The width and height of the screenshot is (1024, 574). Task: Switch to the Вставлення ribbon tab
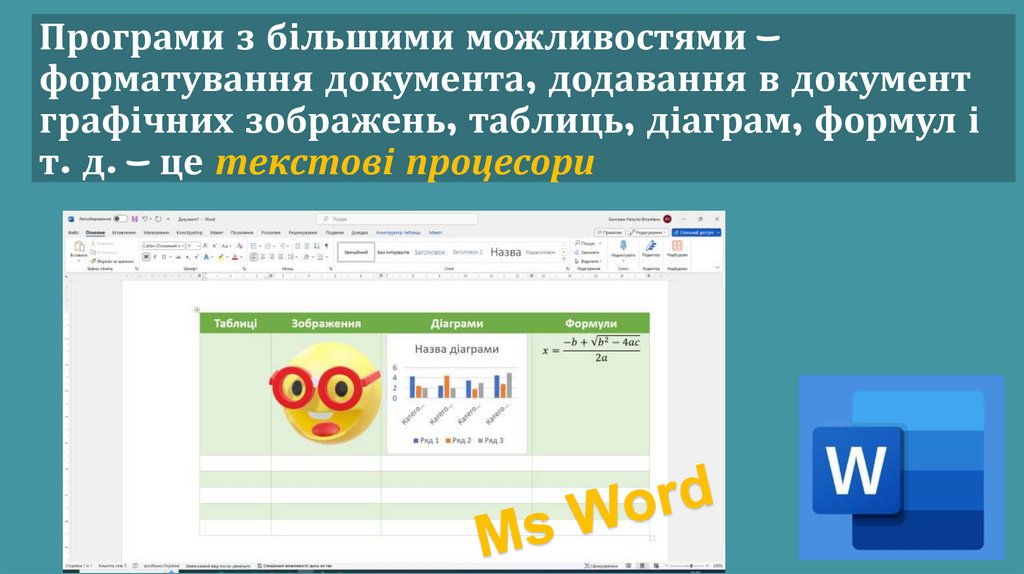[124, 232]
